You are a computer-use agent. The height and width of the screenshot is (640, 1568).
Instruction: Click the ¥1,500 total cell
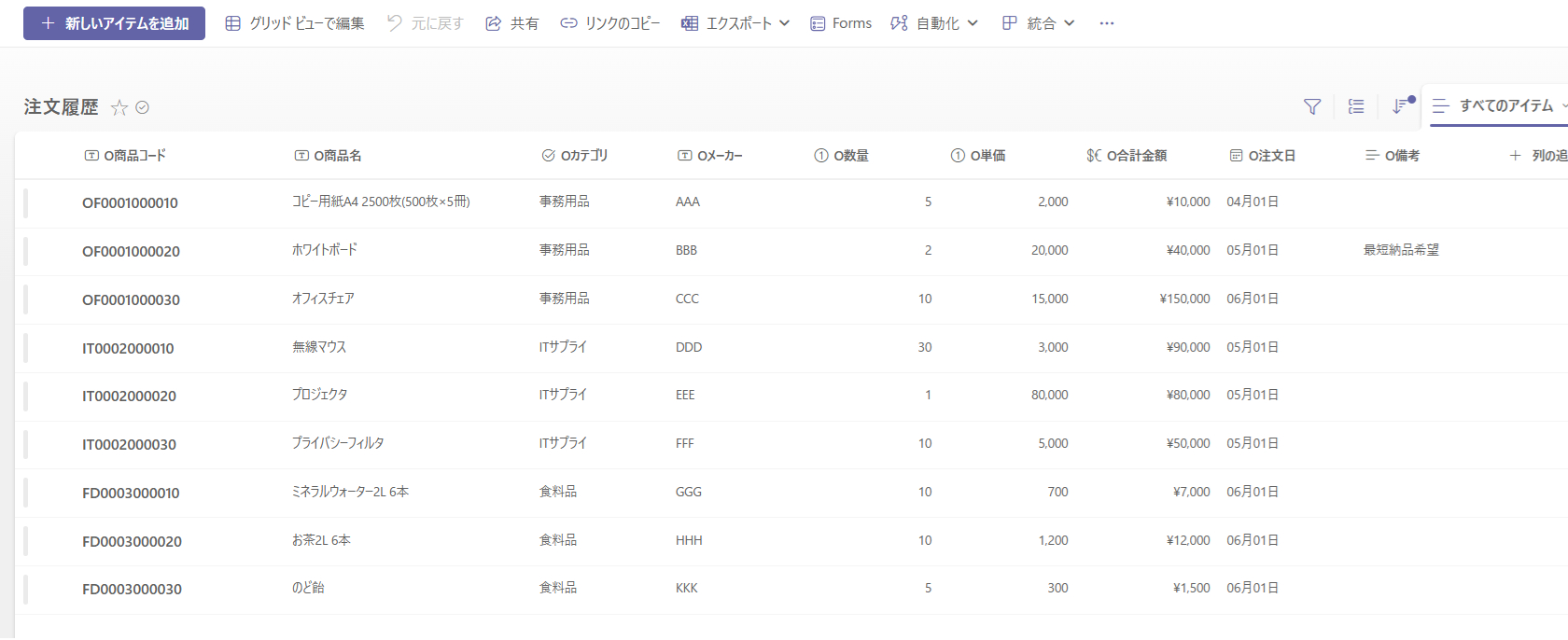[x=1191, y=588]
